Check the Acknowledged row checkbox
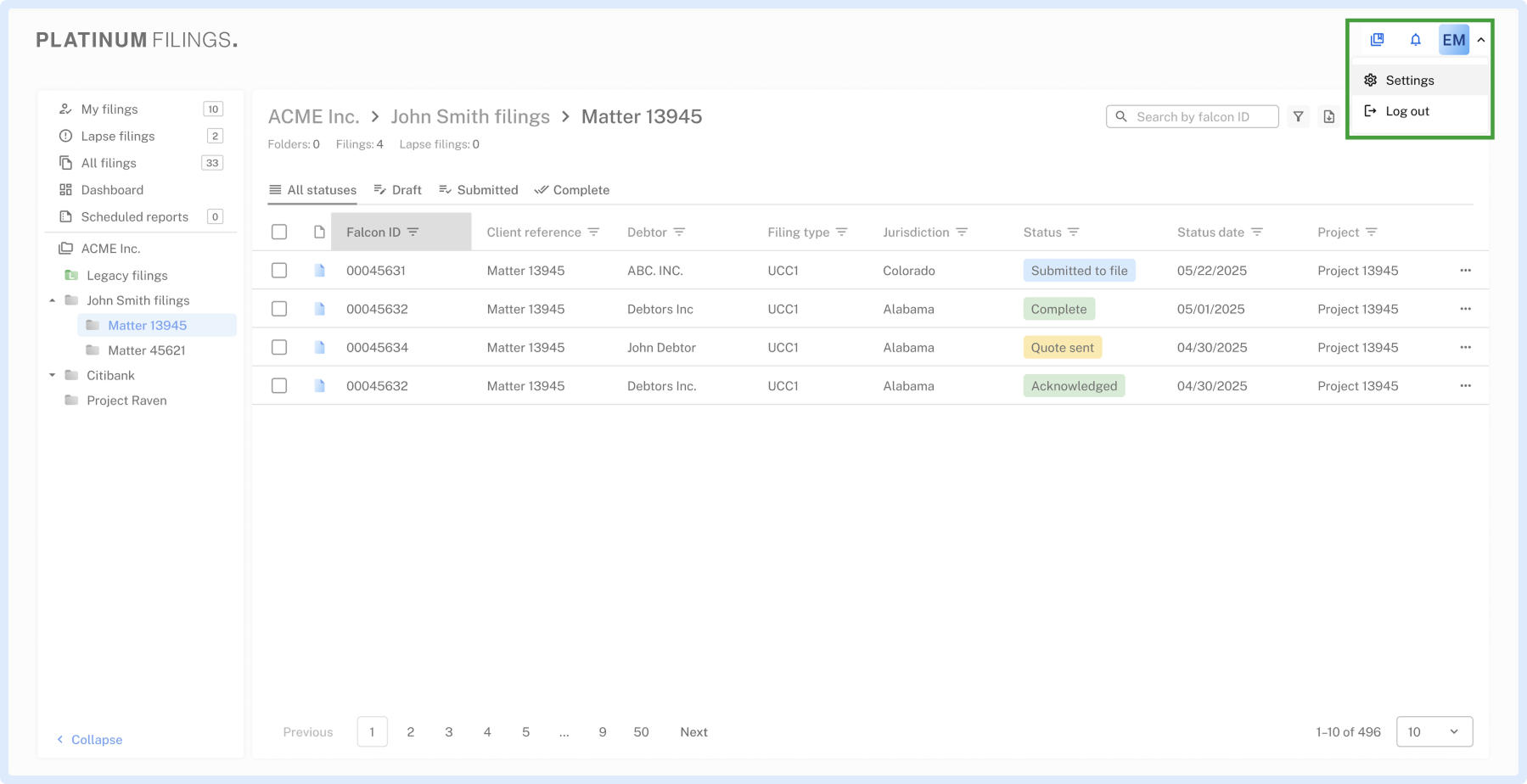 click(279, 386)
